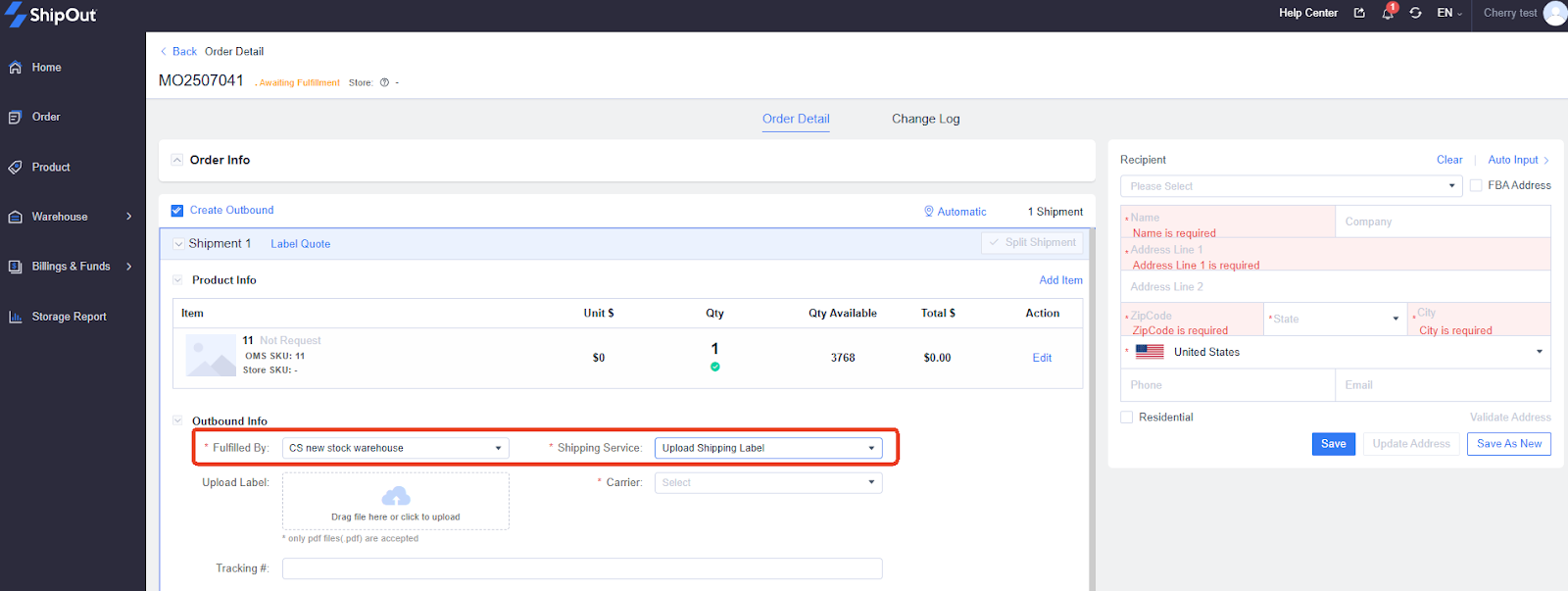Click the green quantity check icon
1568x591 pixels.
tap(715, 367)
